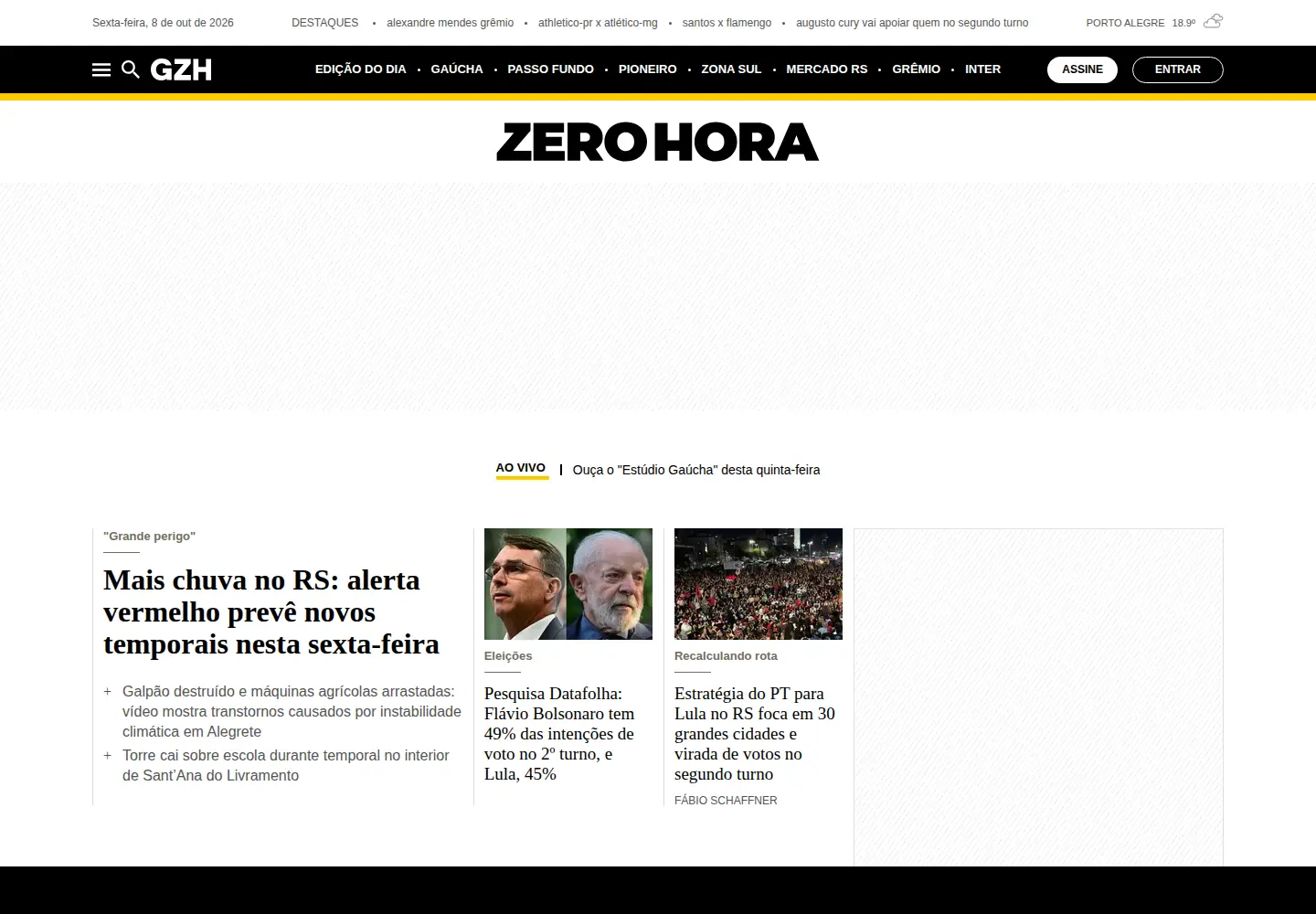Click the date 'Sexta-feira, 8 de out'
1316x914 pixels.
tap(163, 23)
